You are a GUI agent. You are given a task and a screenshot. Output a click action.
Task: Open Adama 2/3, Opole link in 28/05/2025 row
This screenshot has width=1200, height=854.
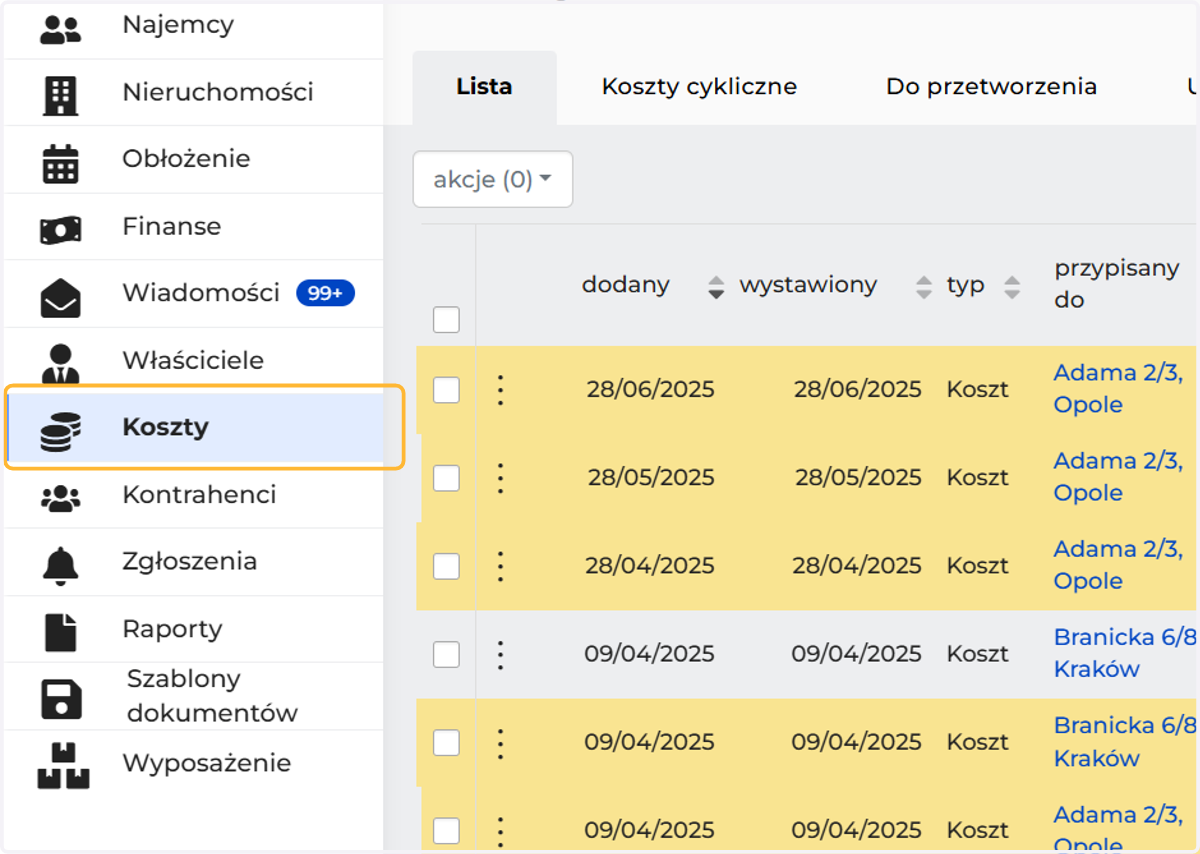[x=1118, y=477]
